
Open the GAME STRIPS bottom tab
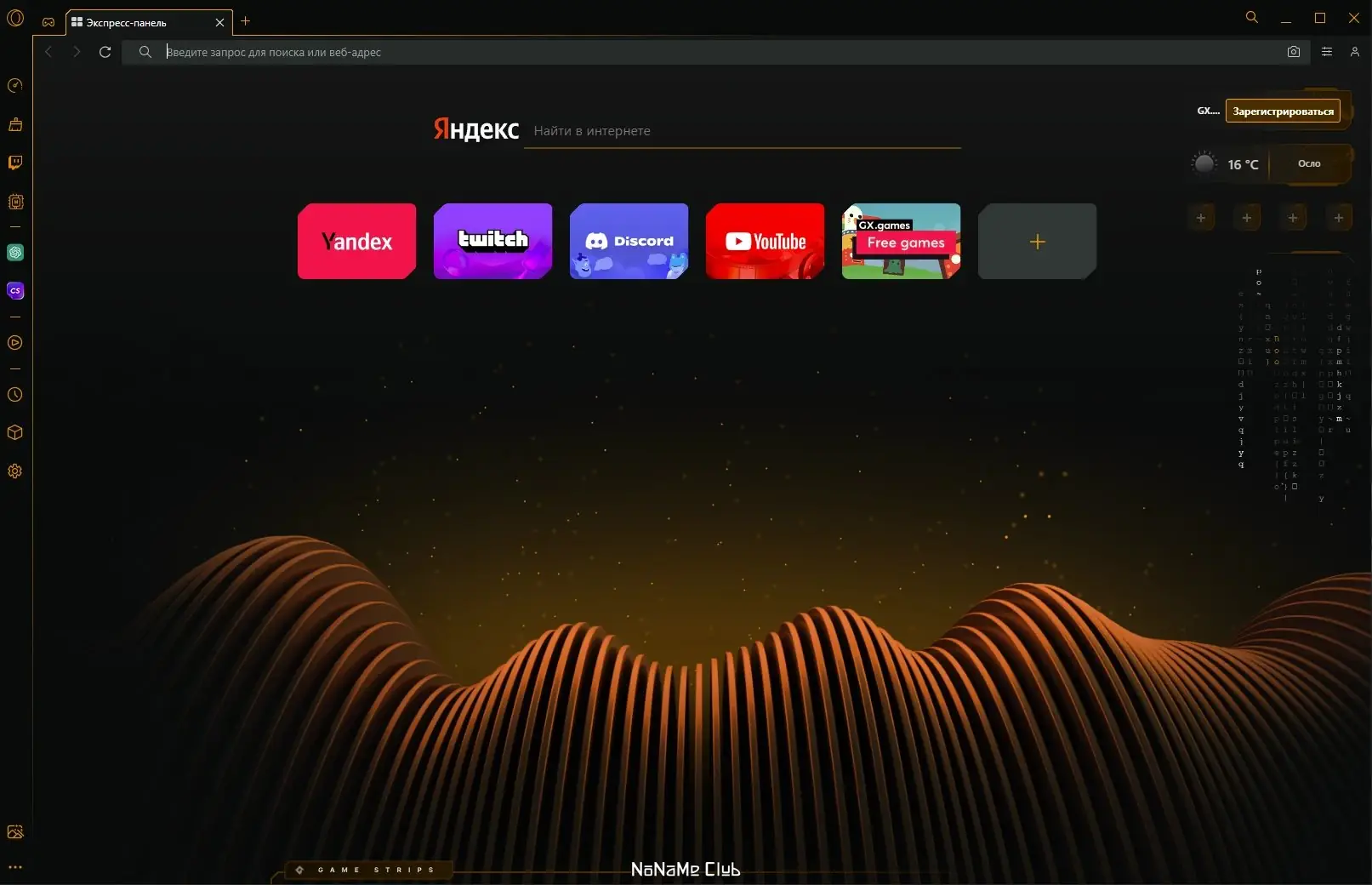[x=367, y=870]
